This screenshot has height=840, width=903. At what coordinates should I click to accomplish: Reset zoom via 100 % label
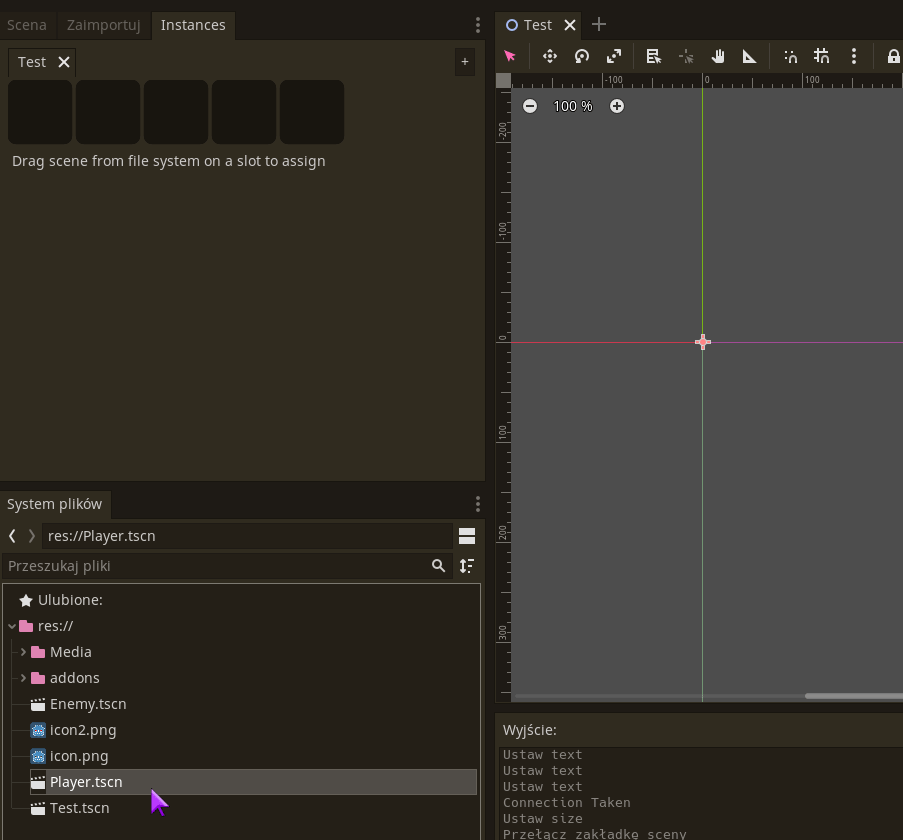tap(572, 106)
